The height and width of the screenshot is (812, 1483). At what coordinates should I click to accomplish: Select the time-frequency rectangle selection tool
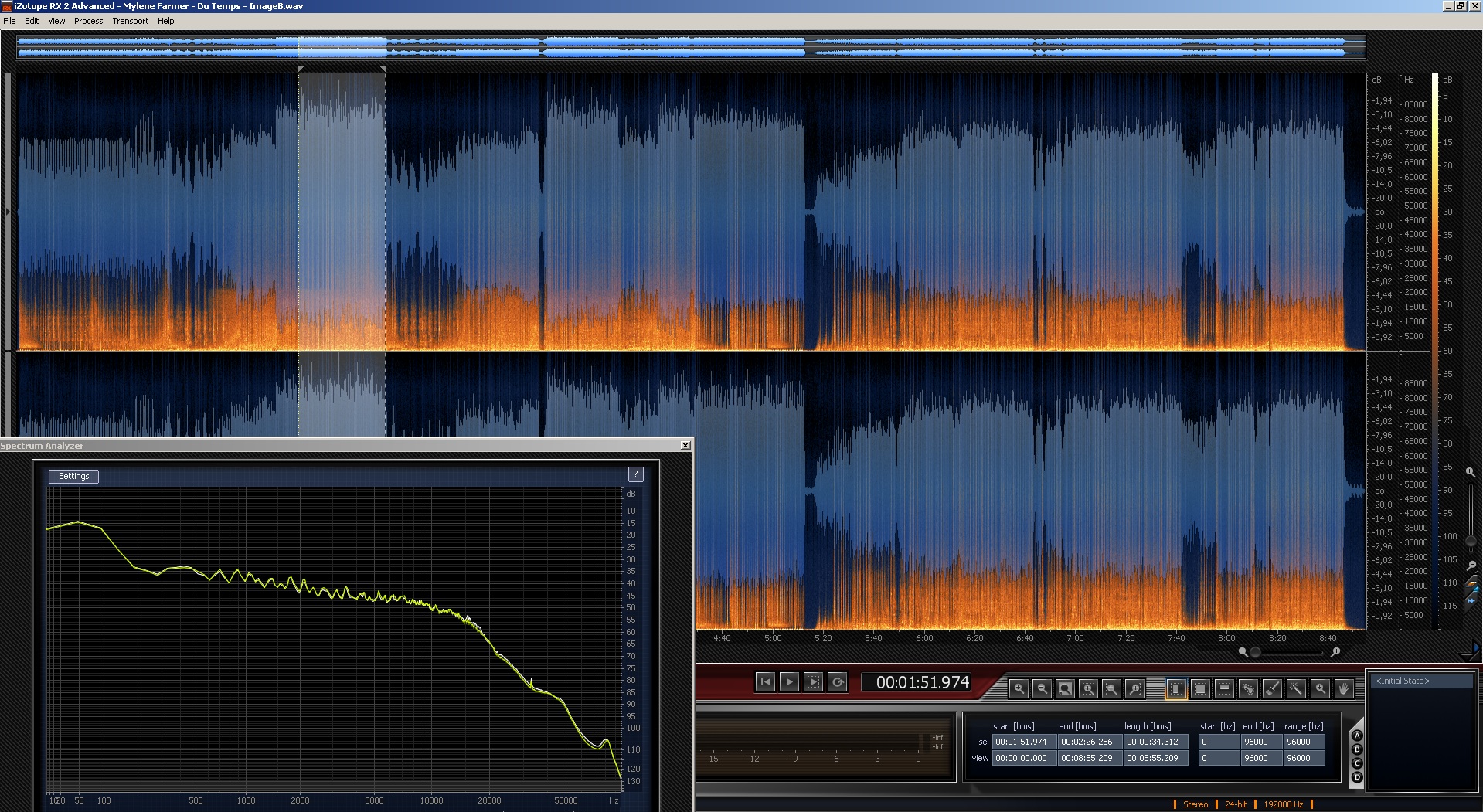tap(1200, 688)
